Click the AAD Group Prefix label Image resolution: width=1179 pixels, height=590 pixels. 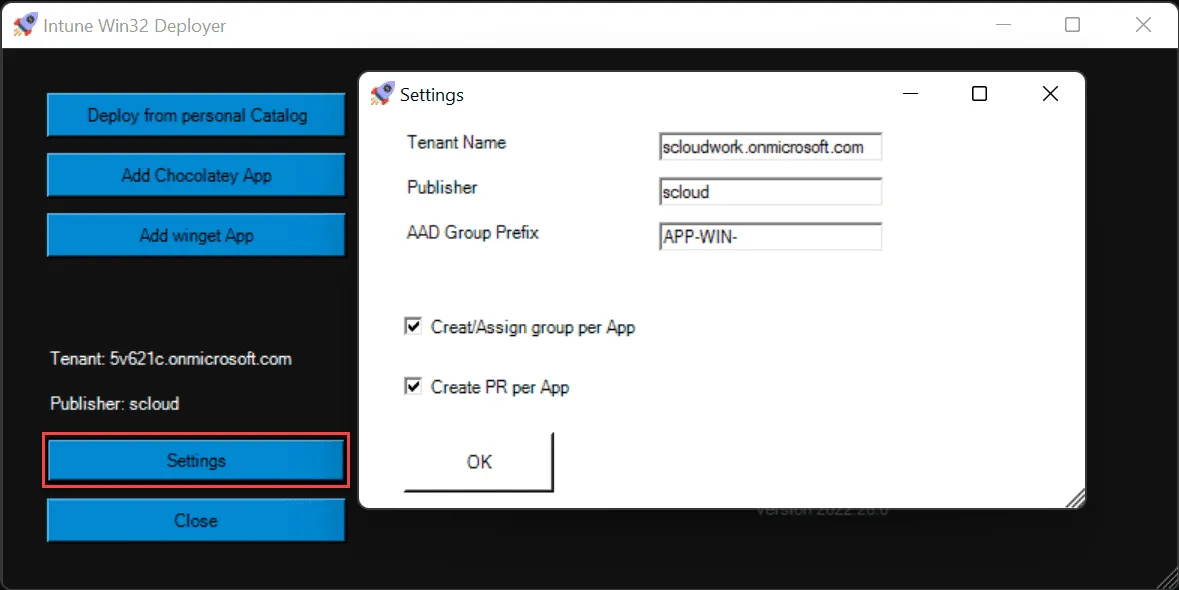pyautogui.click(x=473, y=232)
